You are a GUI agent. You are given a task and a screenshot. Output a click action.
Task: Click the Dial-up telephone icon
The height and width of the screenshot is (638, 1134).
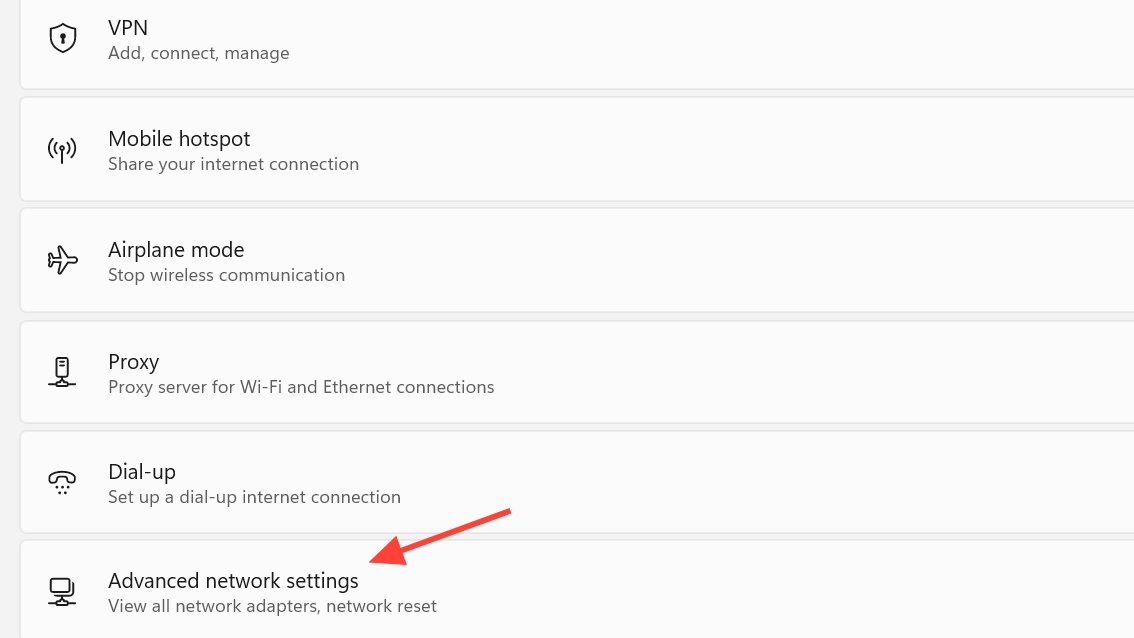click(63, 483)
